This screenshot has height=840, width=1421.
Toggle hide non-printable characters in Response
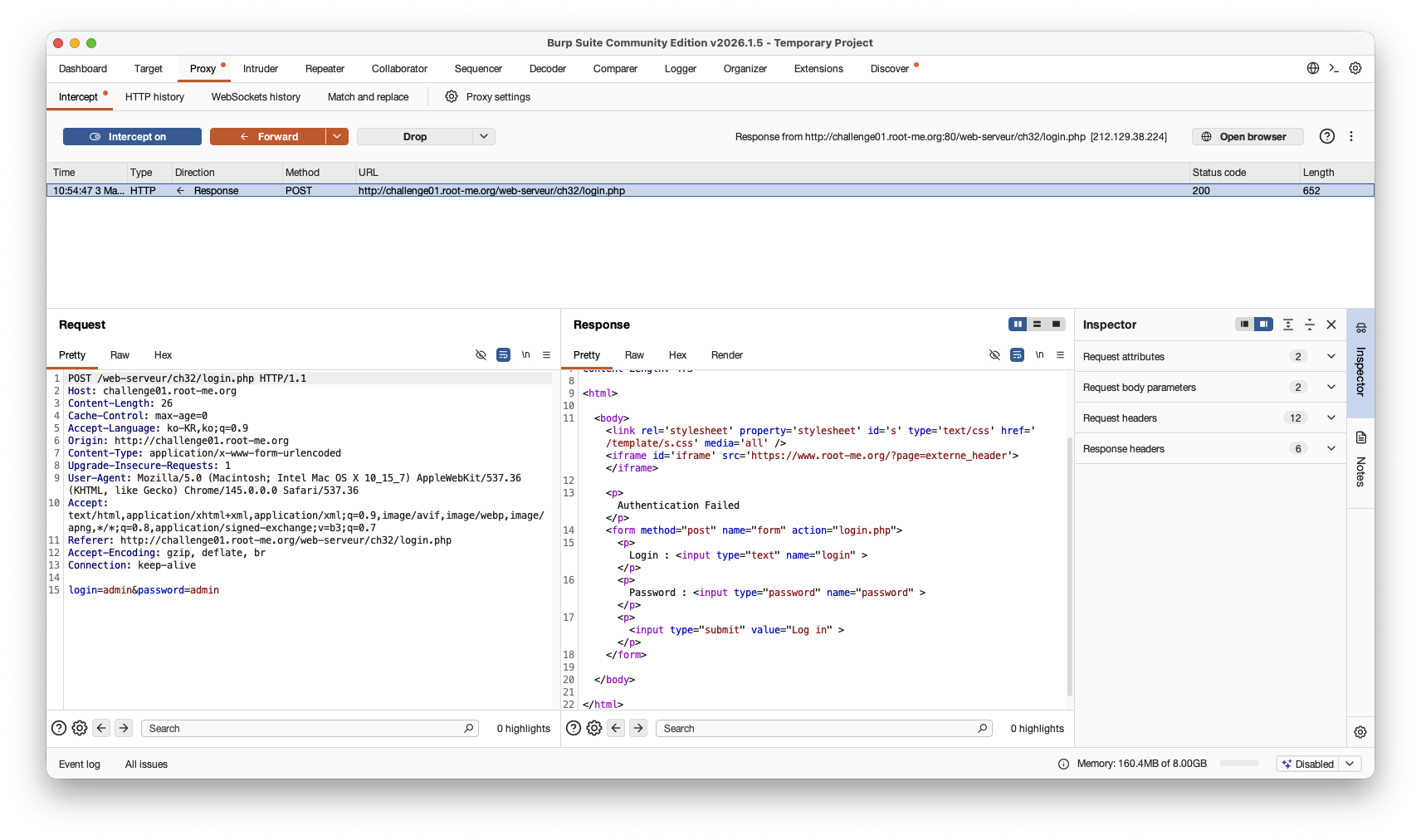point(994,354)
